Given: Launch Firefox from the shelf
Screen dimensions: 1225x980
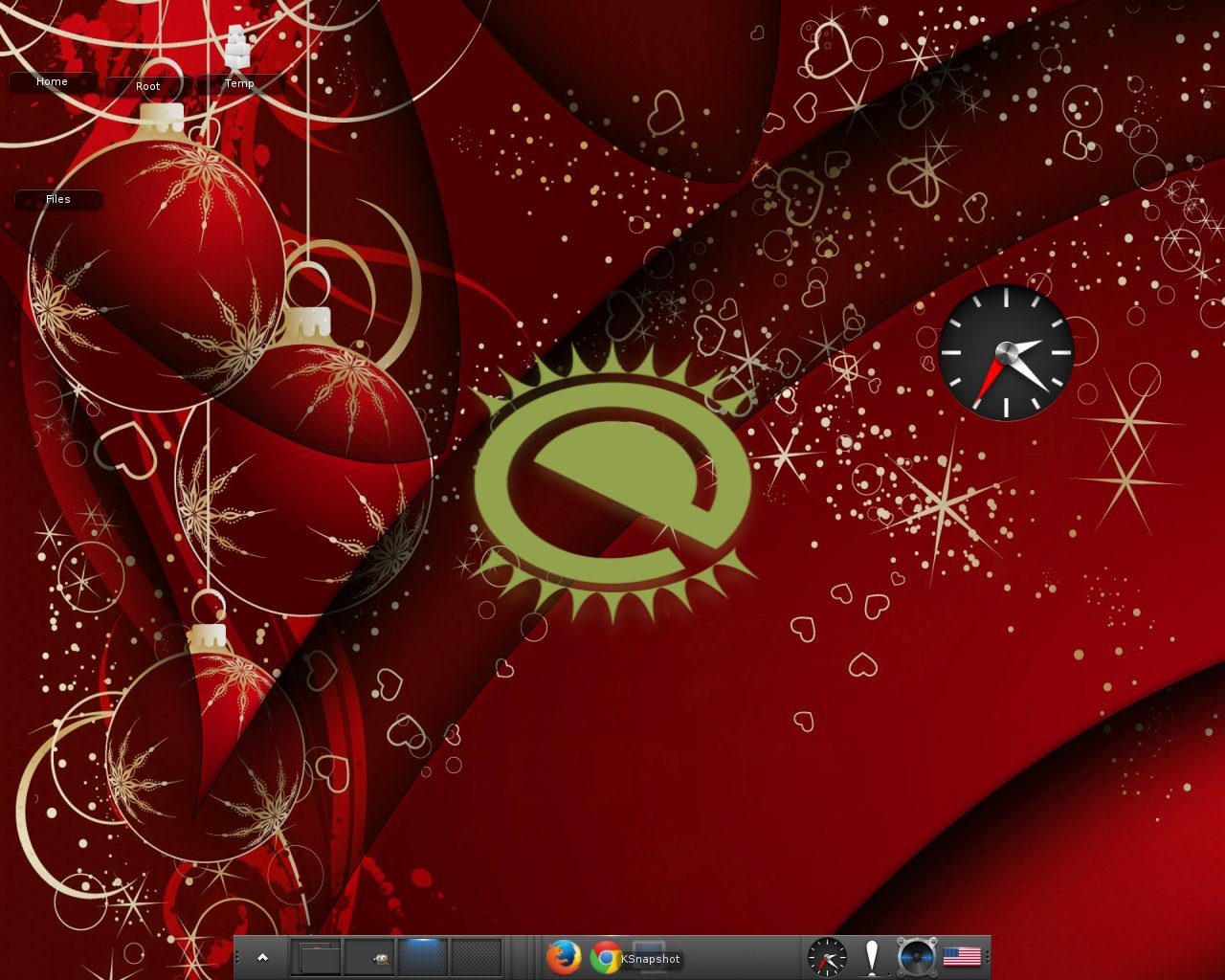Looking at the screenshot, I should pyautogui.click(x=564, y=957).
